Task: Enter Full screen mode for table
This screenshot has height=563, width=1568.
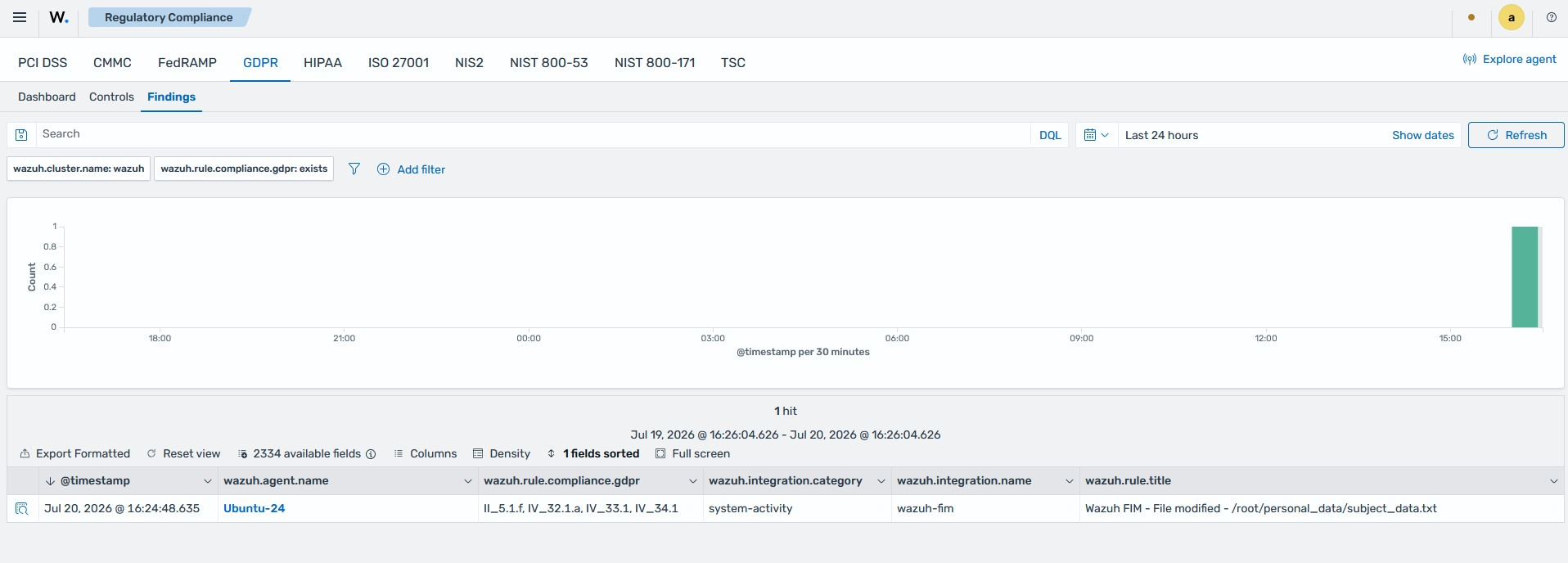Action: [692, 453]
